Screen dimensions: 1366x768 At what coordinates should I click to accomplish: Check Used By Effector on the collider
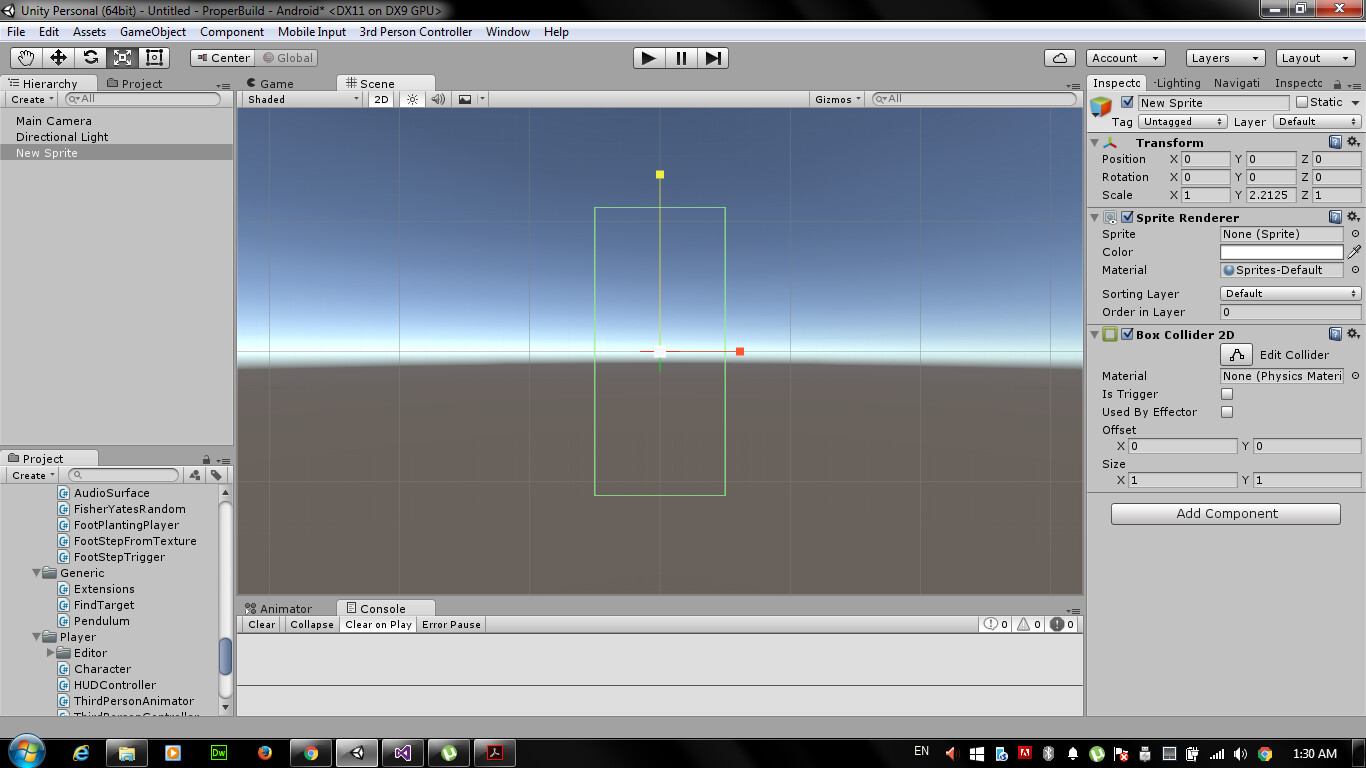click(1227, 411)
